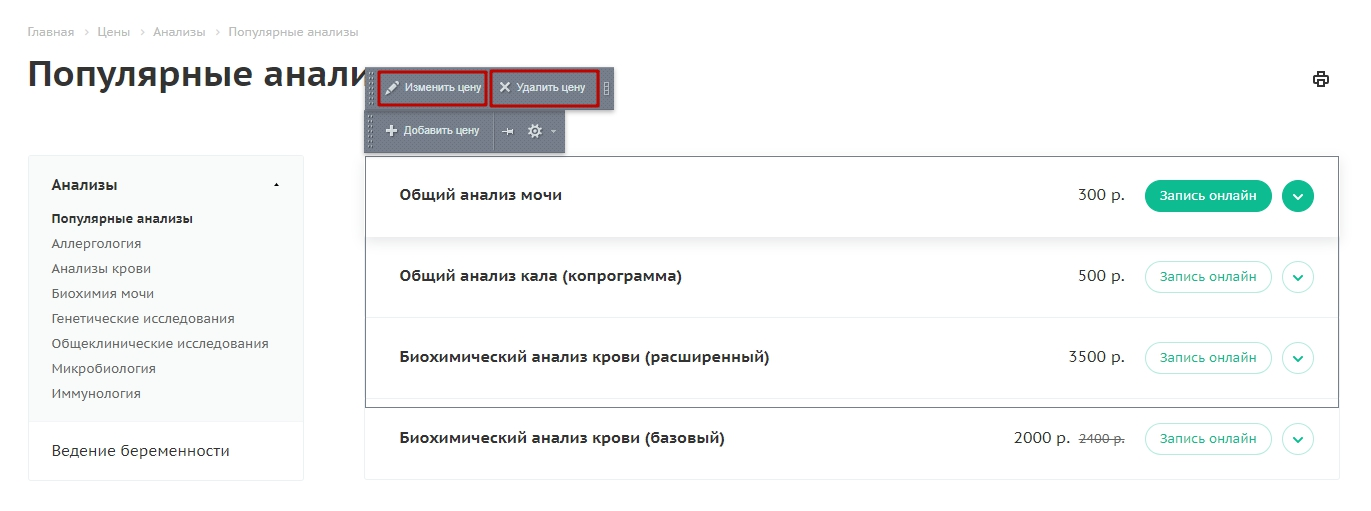Select Генетические исследования in the sidebar
The height and width of the screenshot is (511, 1371).
(x=143, y=319)
